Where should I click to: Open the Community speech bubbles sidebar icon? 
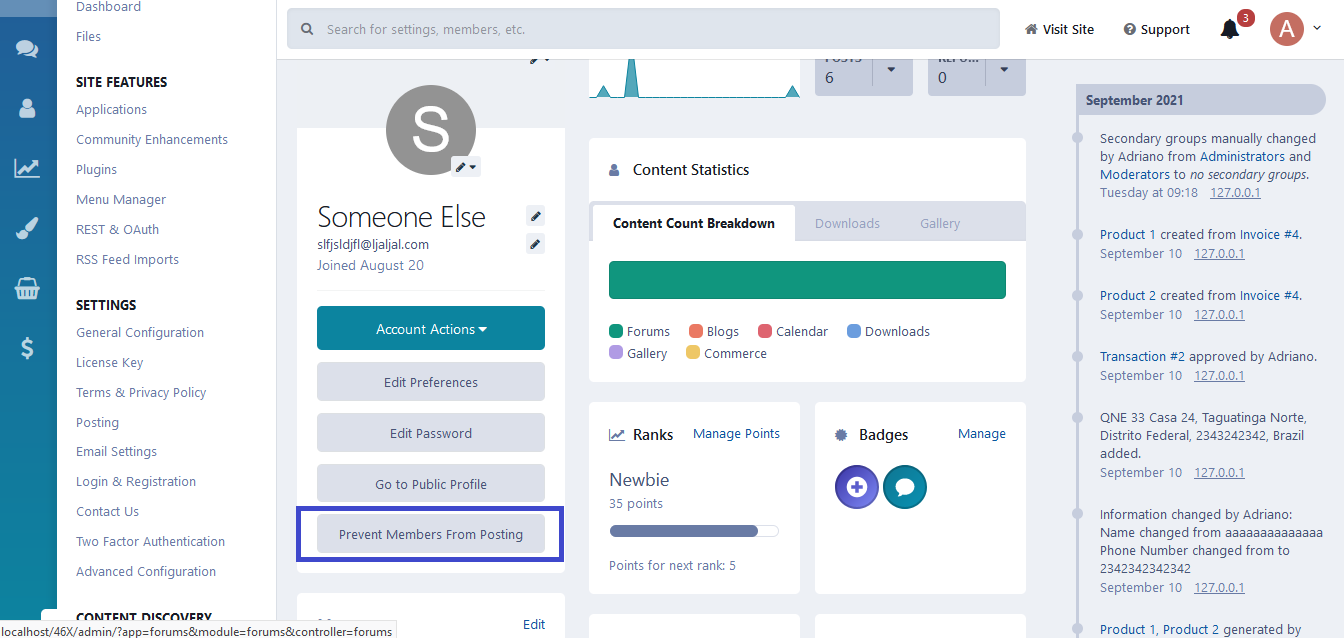click(x=27, y=49)
